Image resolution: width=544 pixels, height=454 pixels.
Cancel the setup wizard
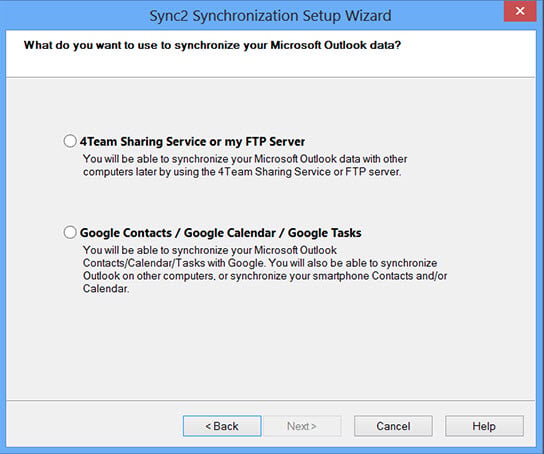tap(393, 426)
